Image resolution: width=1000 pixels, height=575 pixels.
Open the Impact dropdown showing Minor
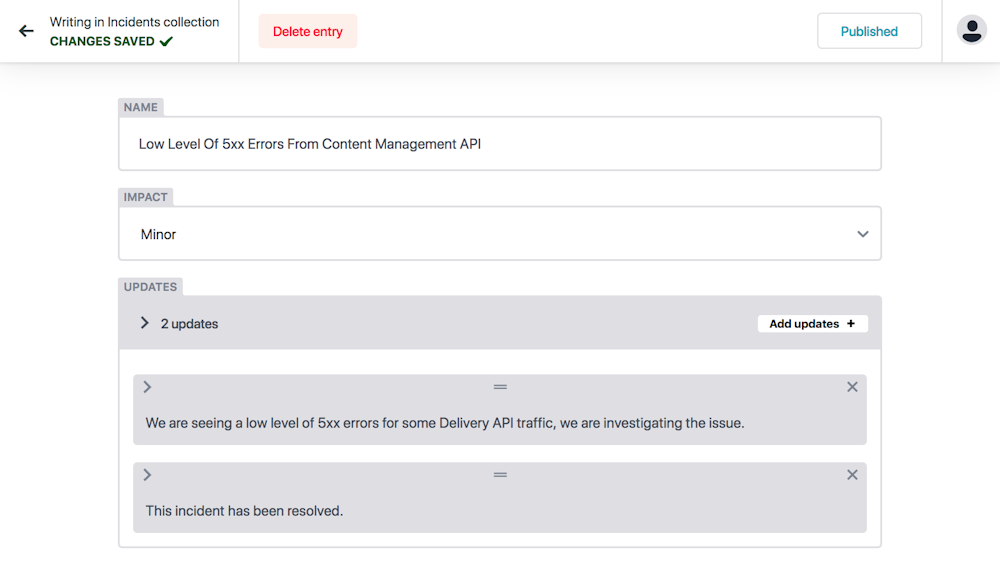tap(500, 233)
